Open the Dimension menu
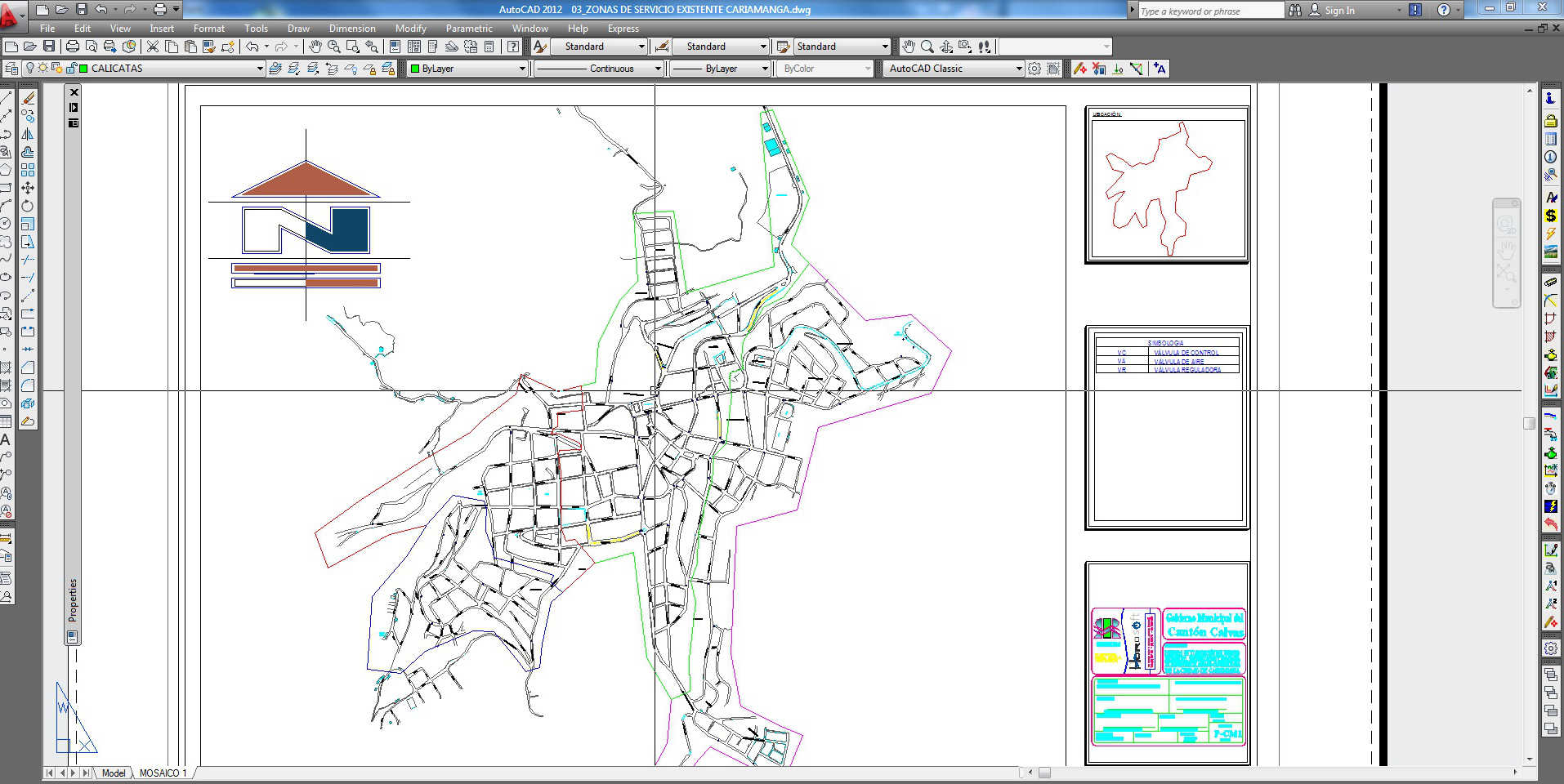 [x=352, y=29]
